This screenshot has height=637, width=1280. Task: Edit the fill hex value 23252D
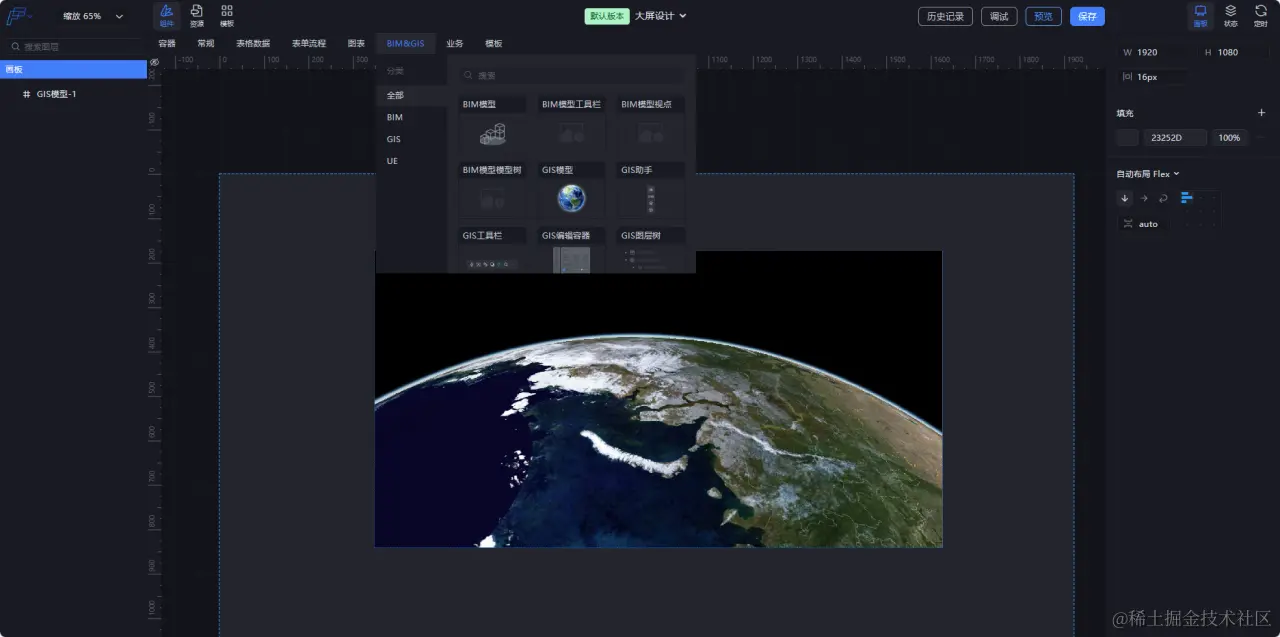(1175, 138)
